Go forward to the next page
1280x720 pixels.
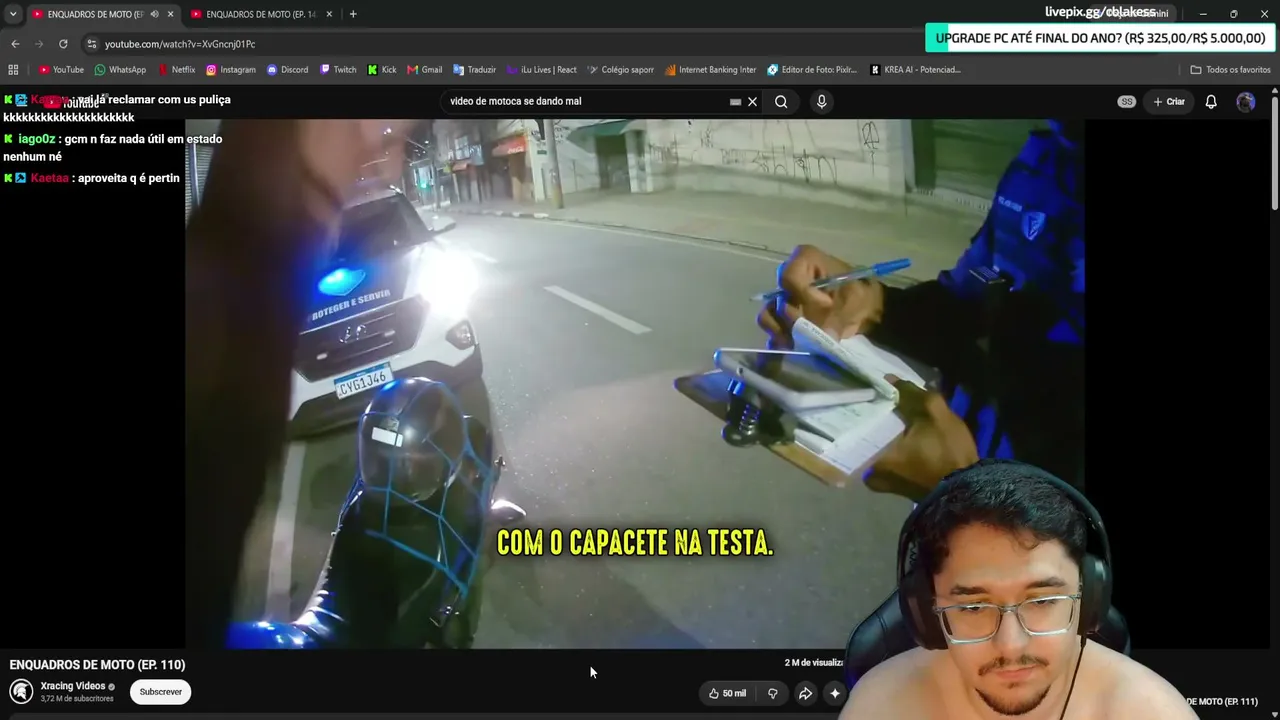[39, 44]
